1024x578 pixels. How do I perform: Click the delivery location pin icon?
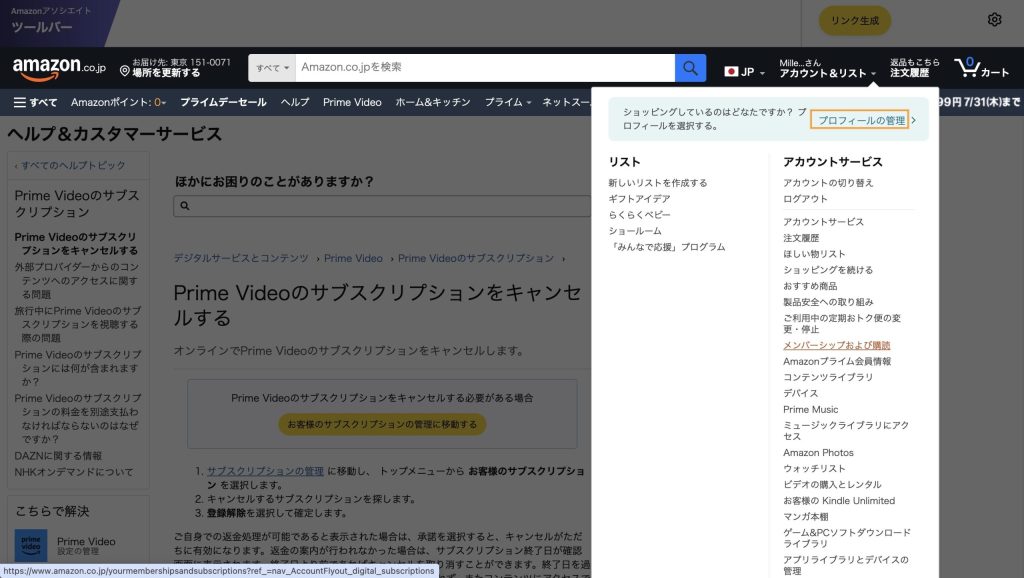point(125,72)
